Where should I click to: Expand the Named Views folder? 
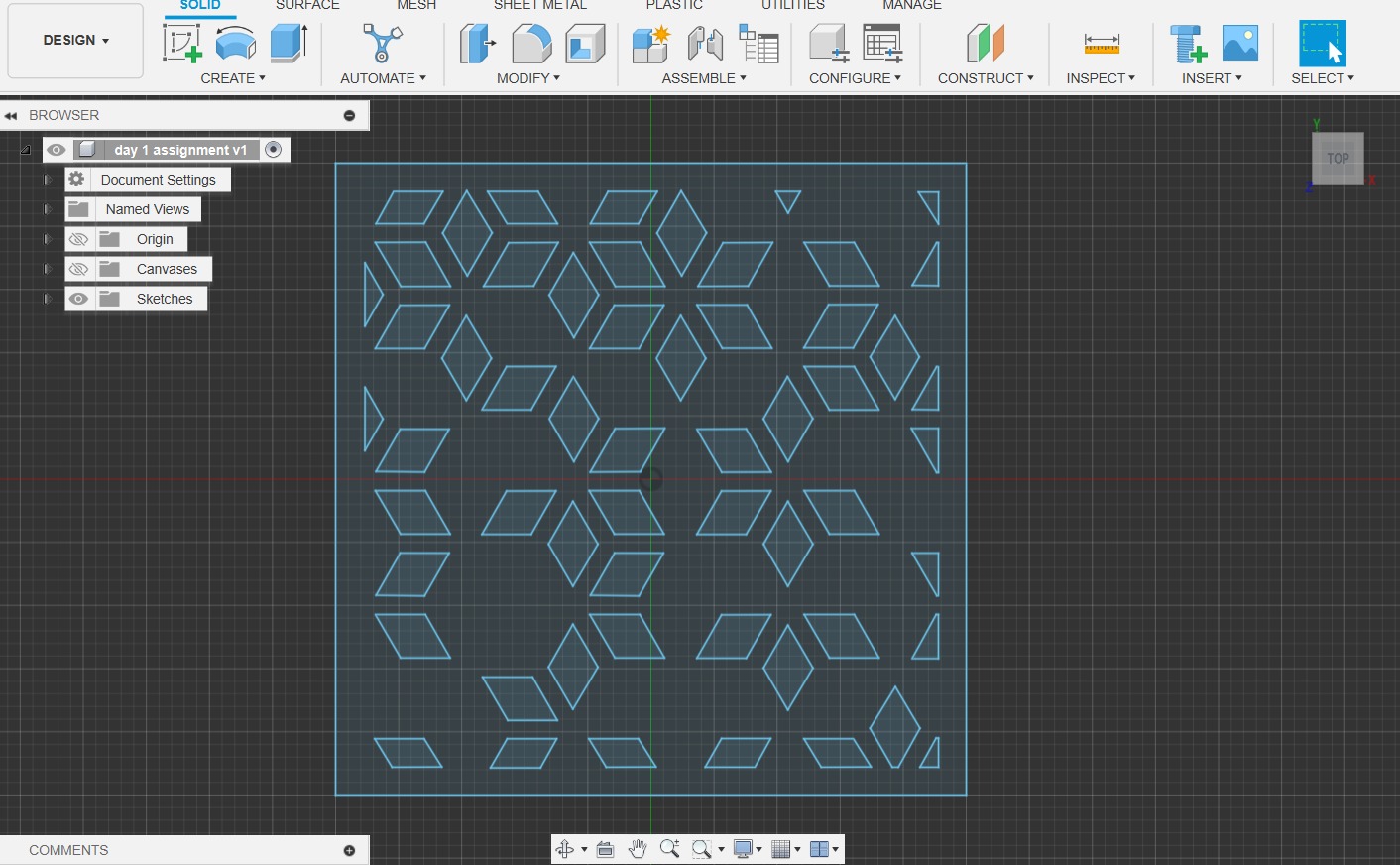[x=47, y=209]
